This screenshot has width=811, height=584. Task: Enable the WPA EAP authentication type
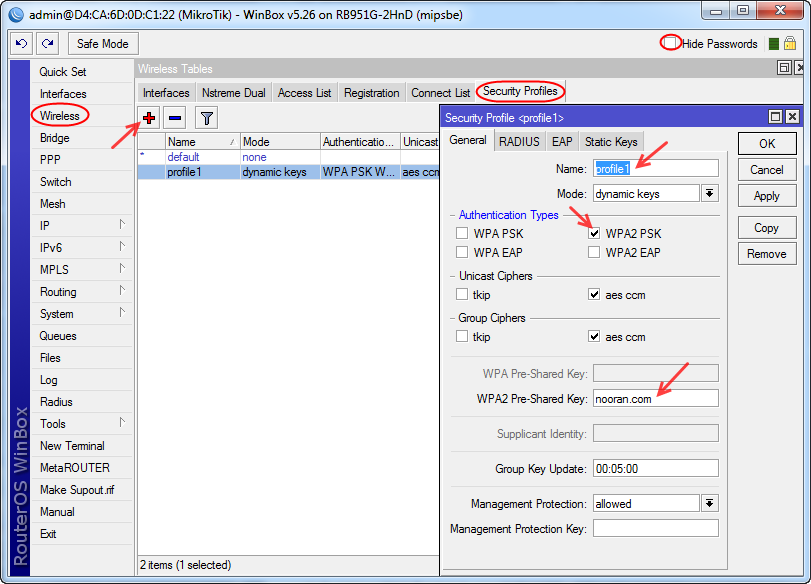tap(462, 252)
